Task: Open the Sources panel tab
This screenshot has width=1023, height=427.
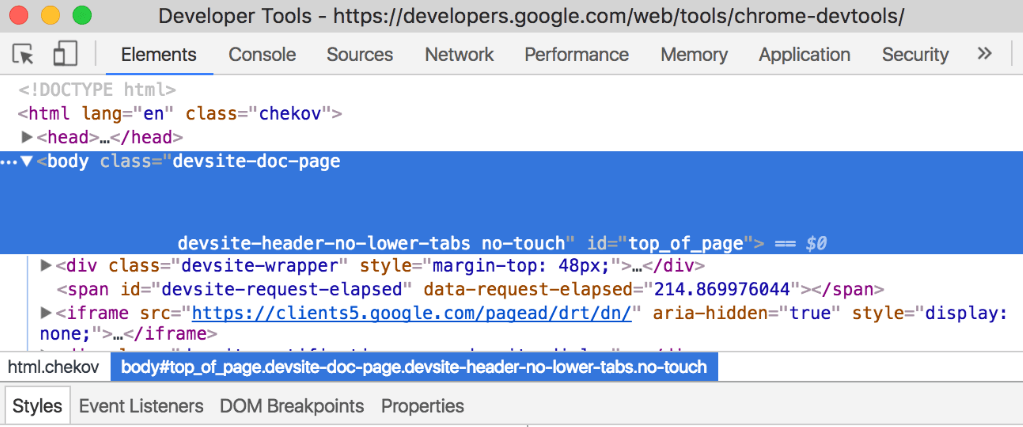Action: 360,55
